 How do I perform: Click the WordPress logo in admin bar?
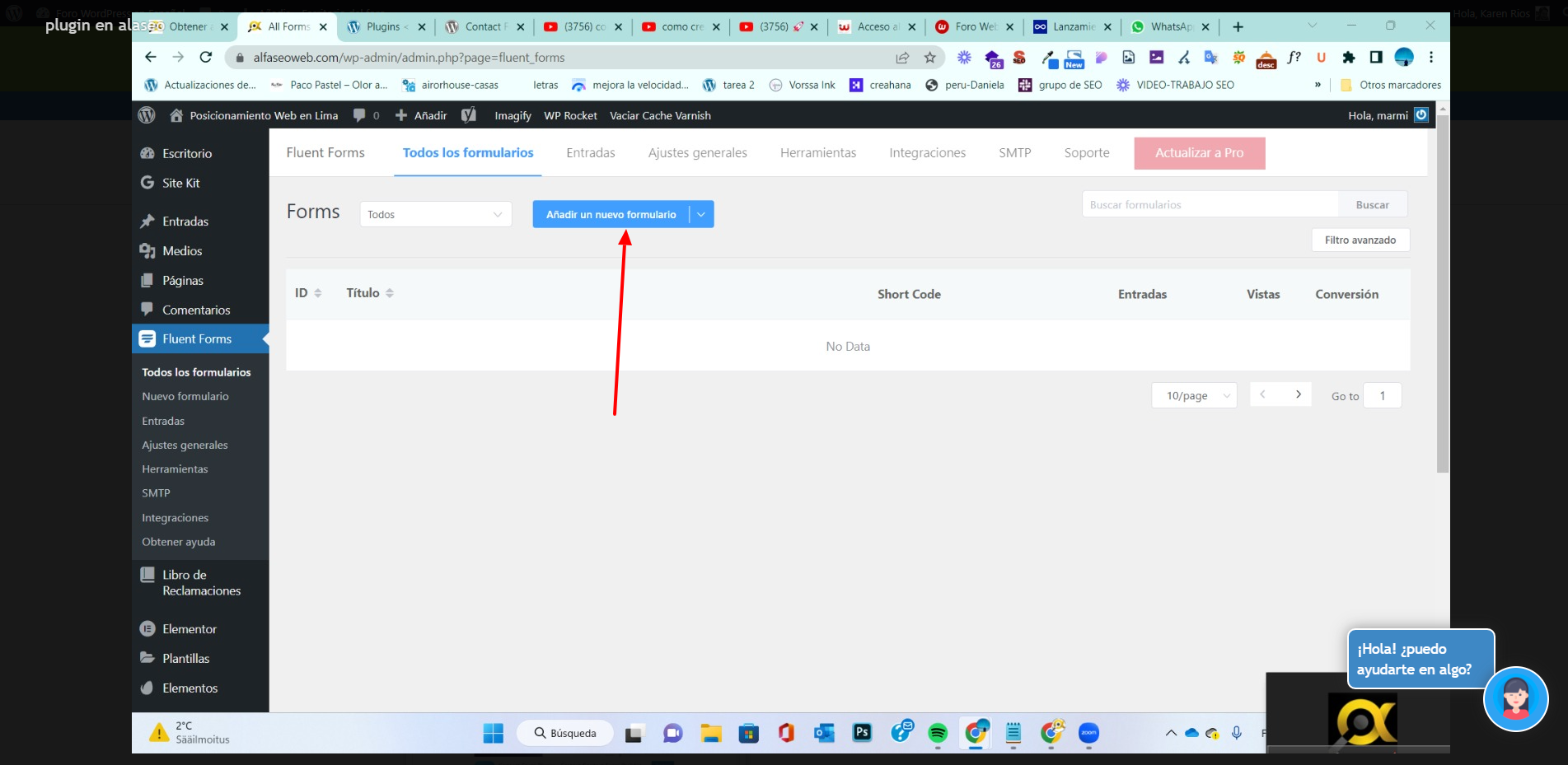click(x=147, y=115)
